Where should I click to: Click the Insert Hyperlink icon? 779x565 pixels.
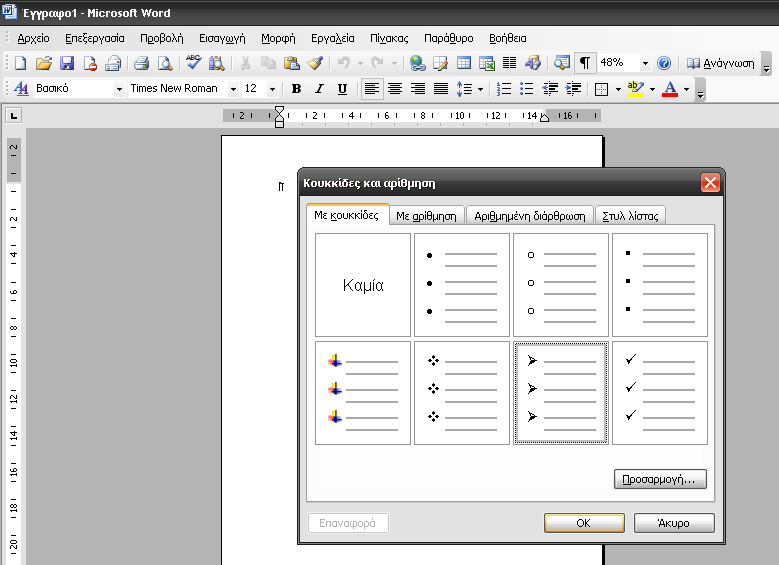[x=417, y=63]
